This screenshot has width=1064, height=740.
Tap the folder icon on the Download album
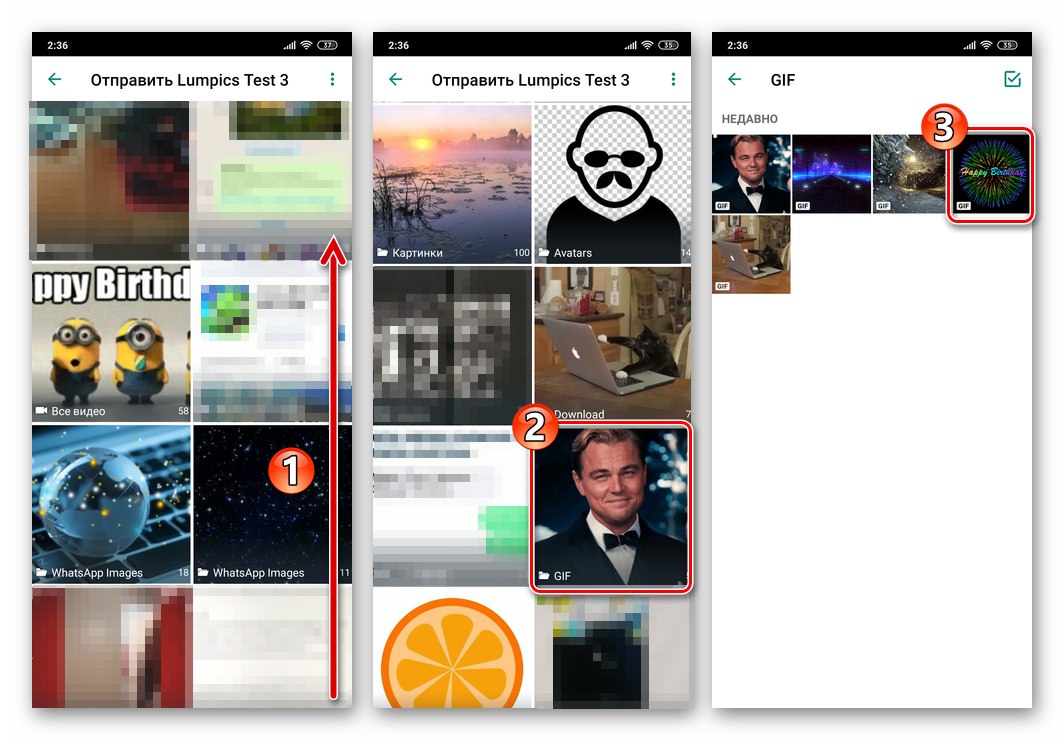547,414
